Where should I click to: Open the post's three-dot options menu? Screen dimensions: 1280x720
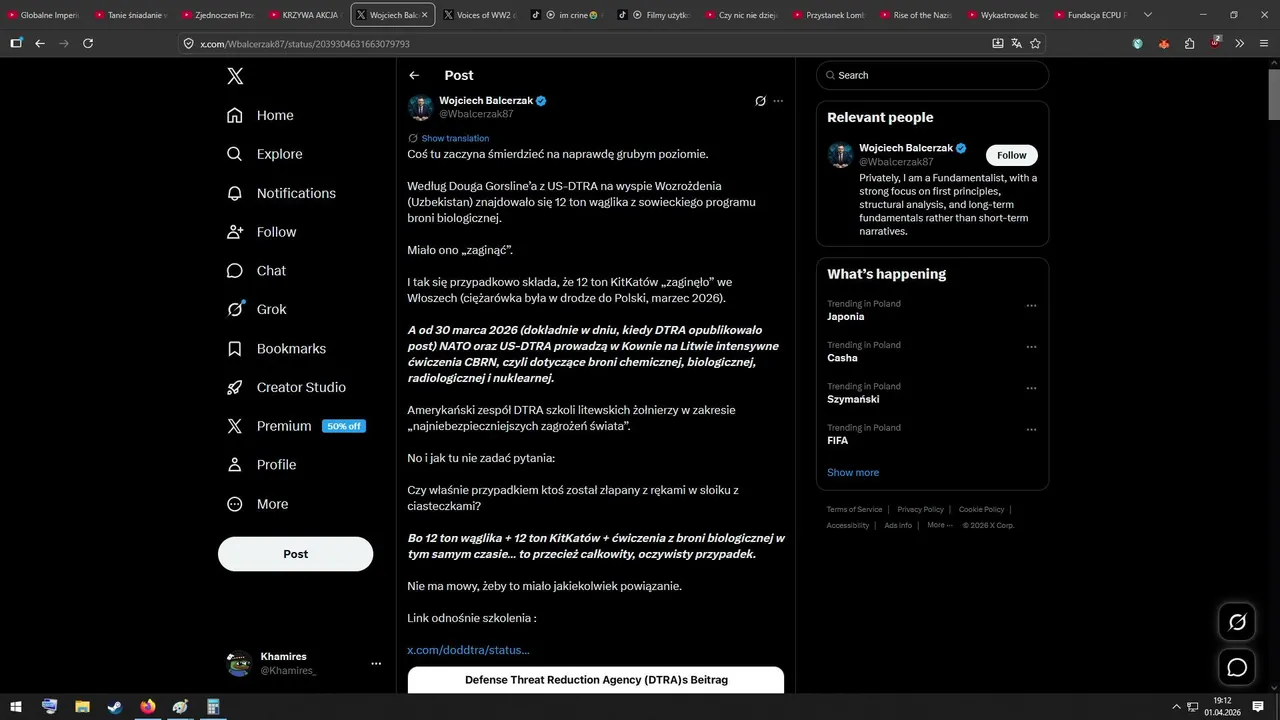[x=778, y=101]
